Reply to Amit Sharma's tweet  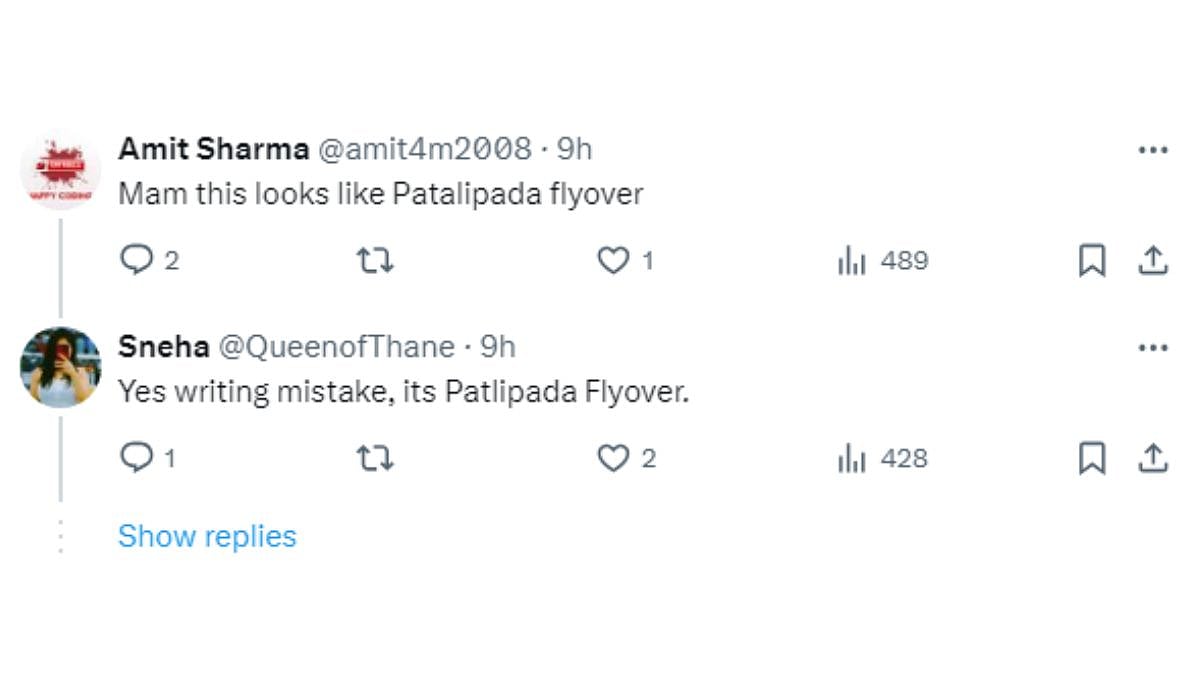(135, 261)
